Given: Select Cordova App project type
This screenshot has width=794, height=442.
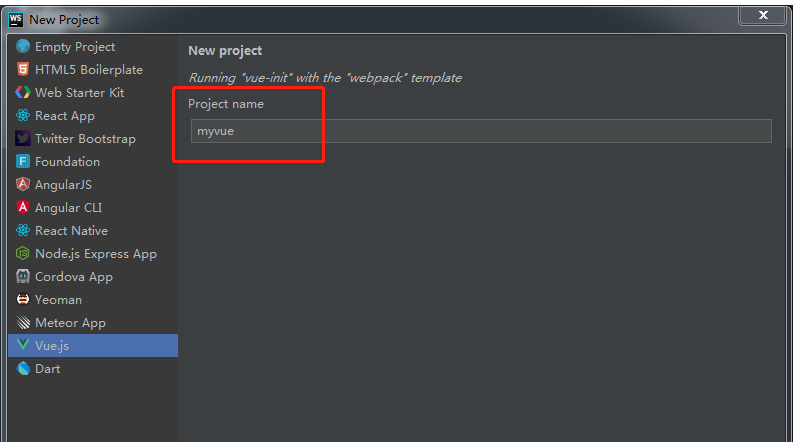Looking at the screenshot, I should [73, 277].
